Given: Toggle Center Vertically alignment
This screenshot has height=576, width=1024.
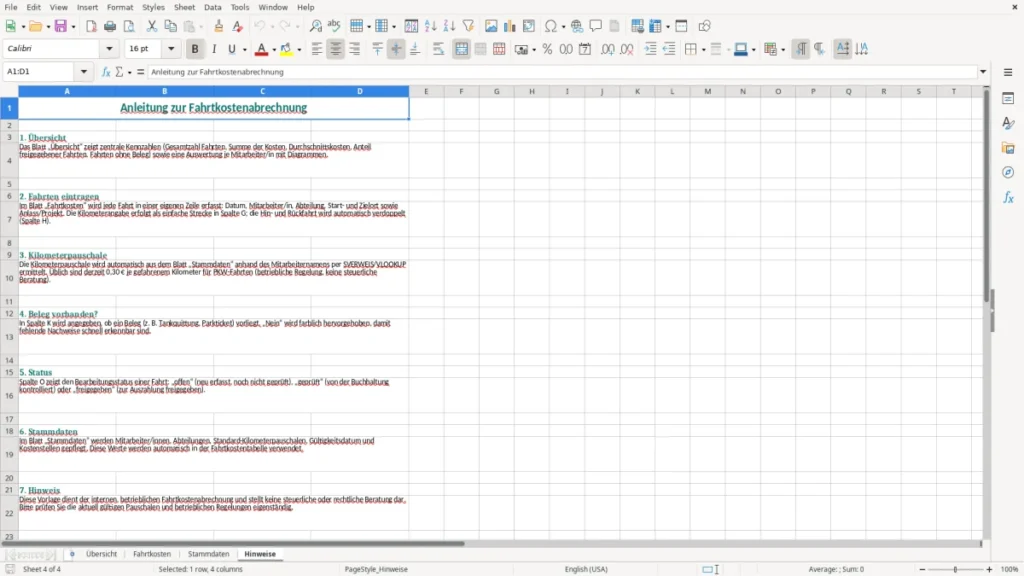Looking at the screenshot, I should [x=396, y=49].
